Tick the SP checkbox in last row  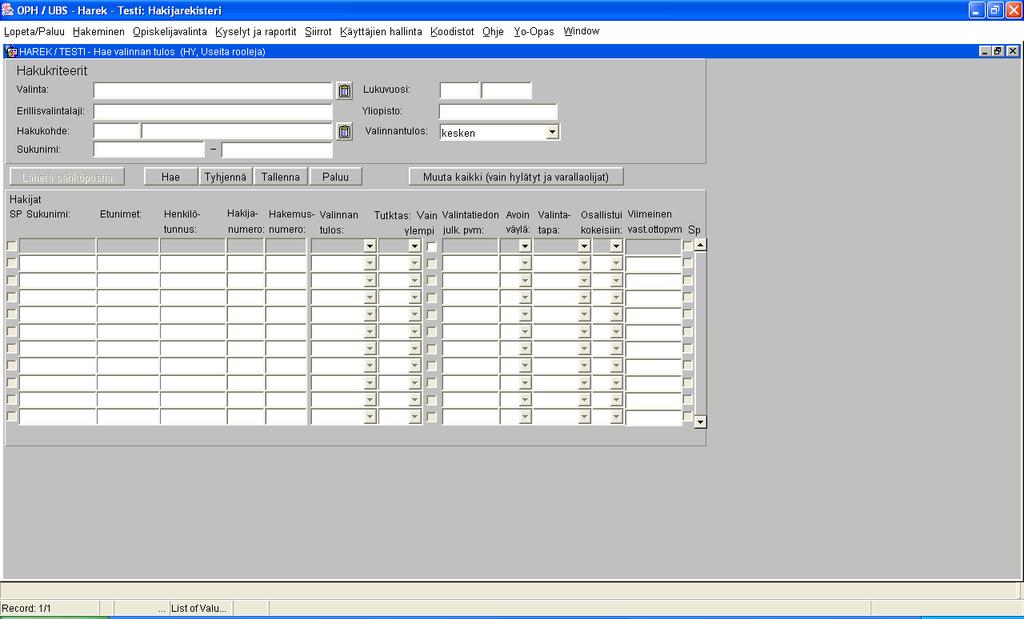[12, 416]
